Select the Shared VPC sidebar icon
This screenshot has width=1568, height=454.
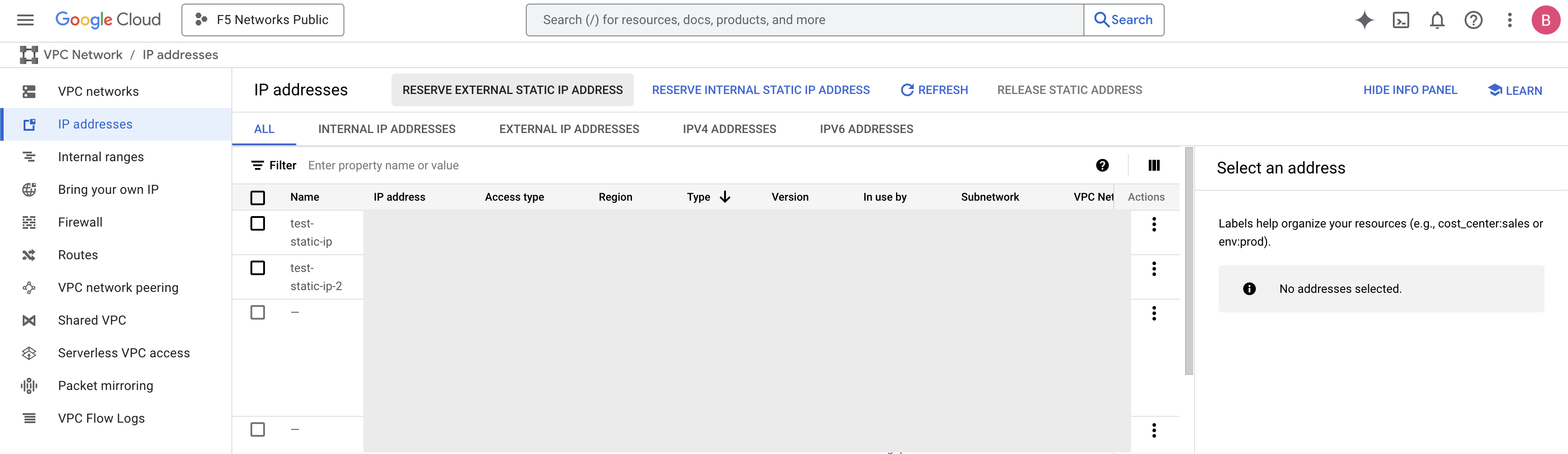click(x=29, y=320)
